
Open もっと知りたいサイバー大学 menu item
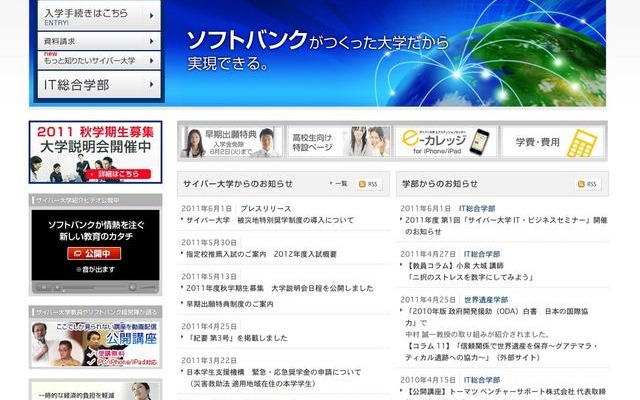click(99, 60)
